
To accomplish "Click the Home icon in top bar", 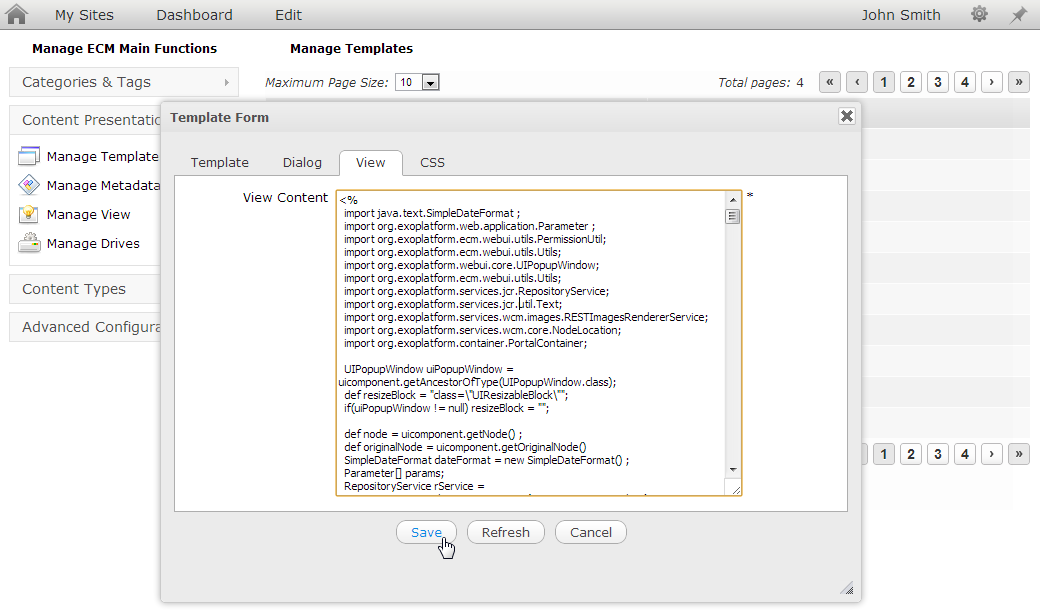I will [17, 15].
